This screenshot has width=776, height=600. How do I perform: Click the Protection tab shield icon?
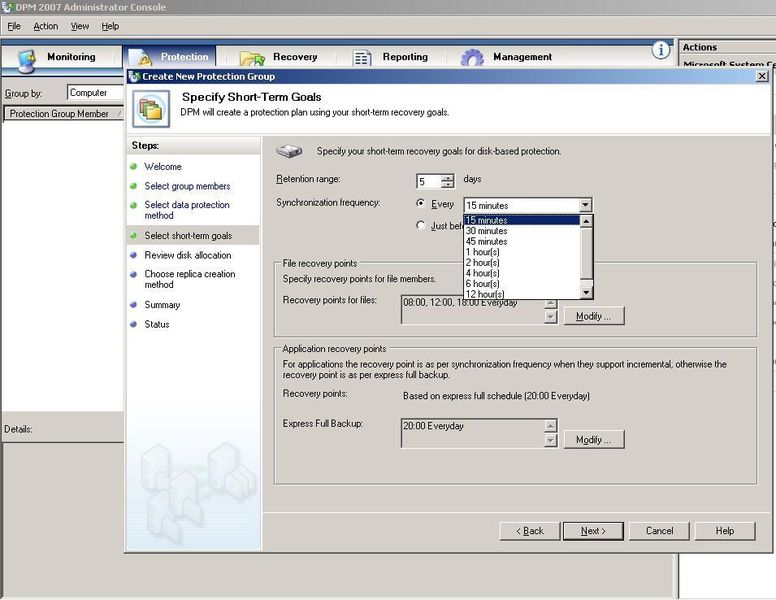(x=140, y=58)
